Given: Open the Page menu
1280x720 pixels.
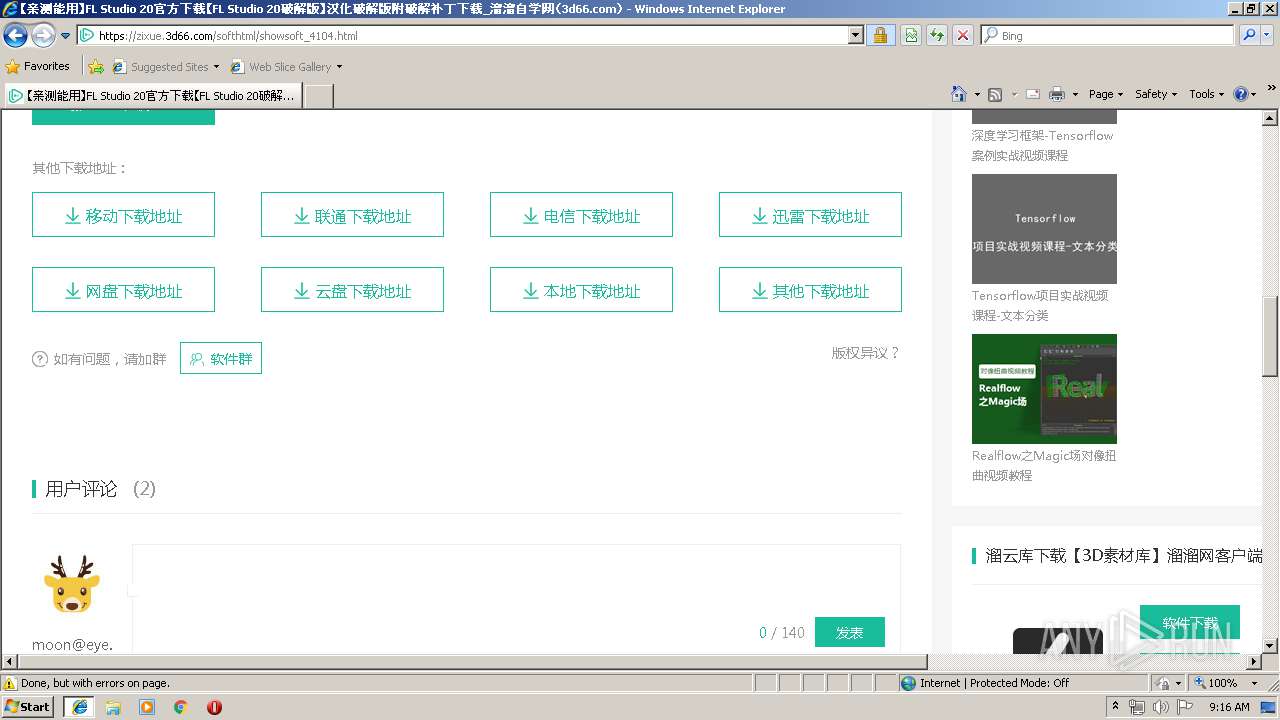Looking at the screenshot, I should 1105,94.
